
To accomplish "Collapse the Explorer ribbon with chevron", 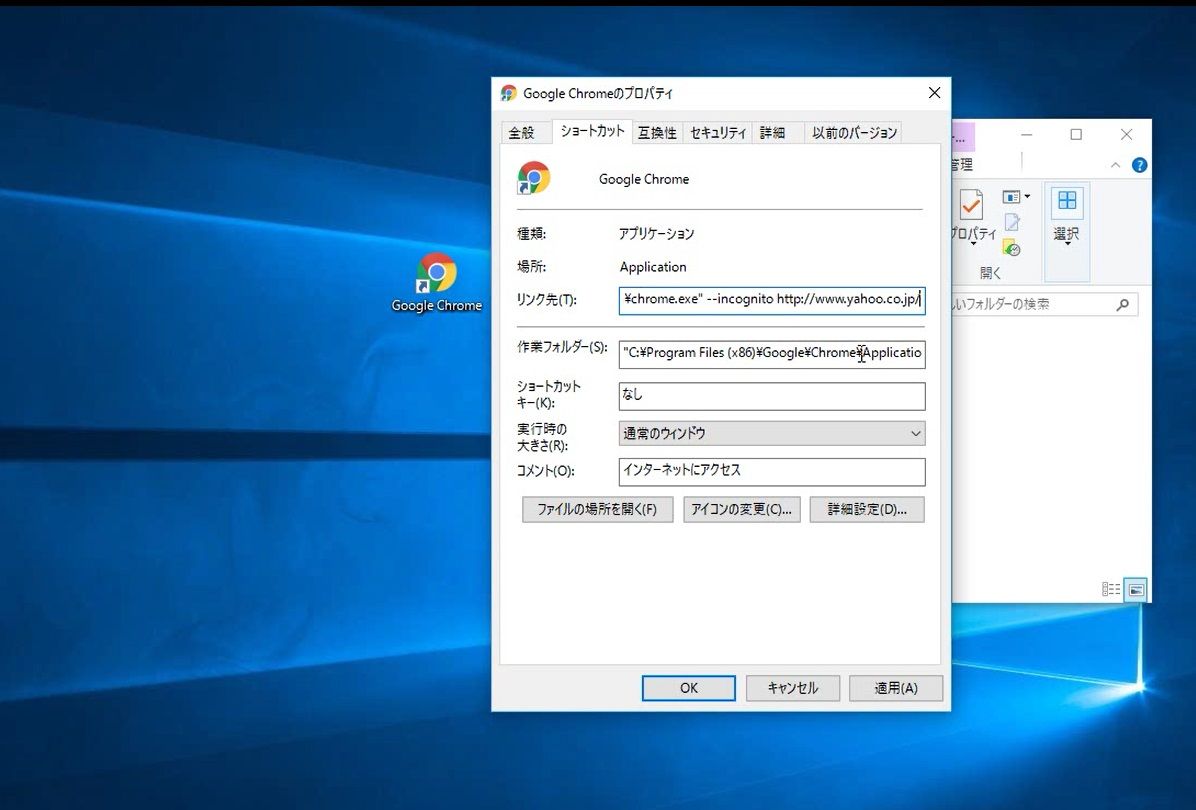I will (x=1115, y=165).
